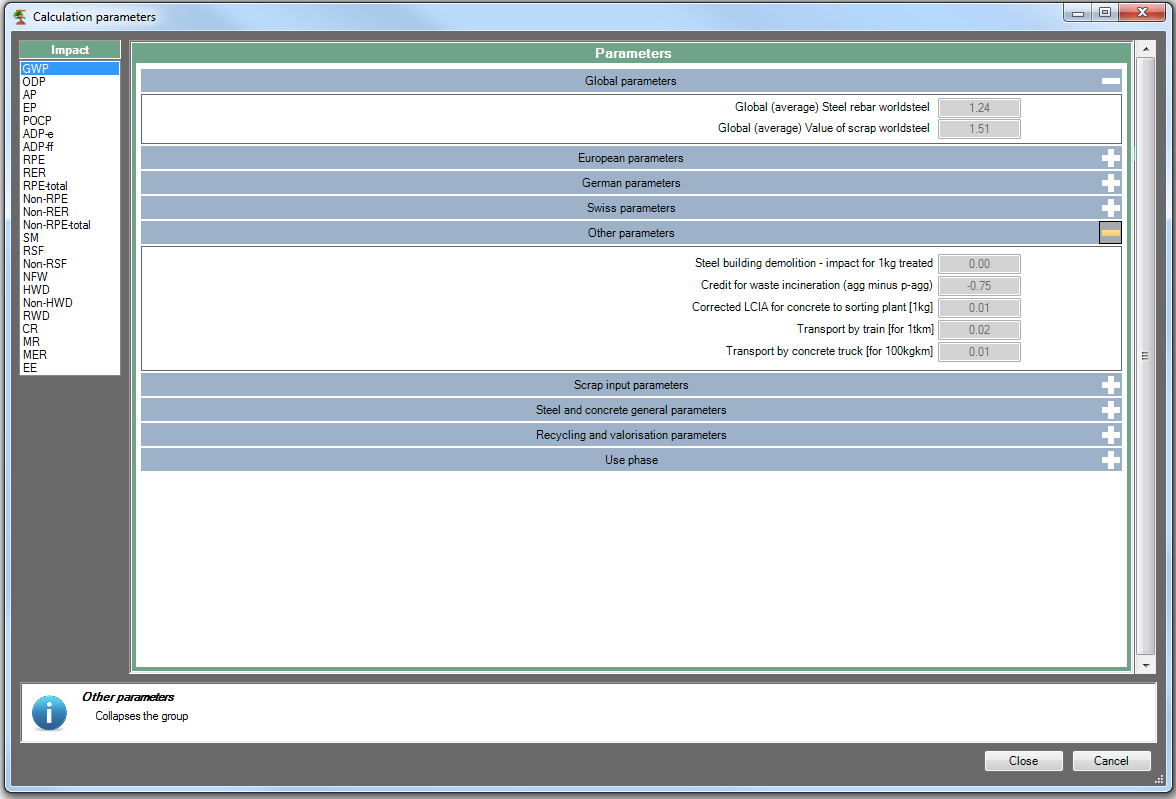The height and width of the screenshot is (799, 1176).
Task: Expand the Swiss parameters group
Action: coord(1111,209)
